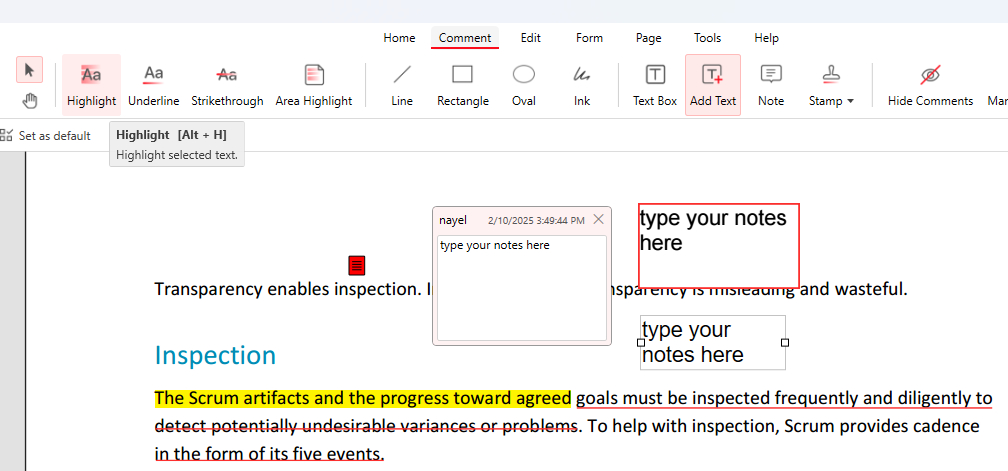Expand the Stamp dropdown arrow

[850, 101]
